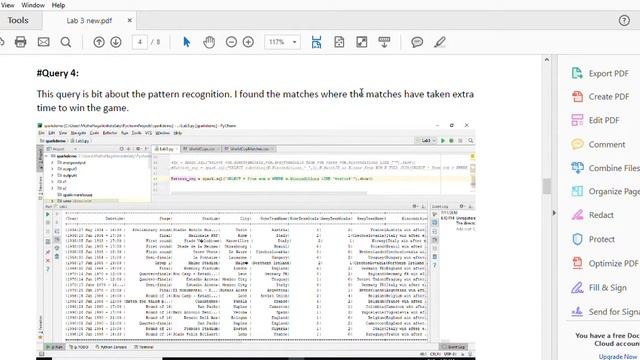
Task: Select the Lab 3 new.pdf tab
Action: (89, 21)
